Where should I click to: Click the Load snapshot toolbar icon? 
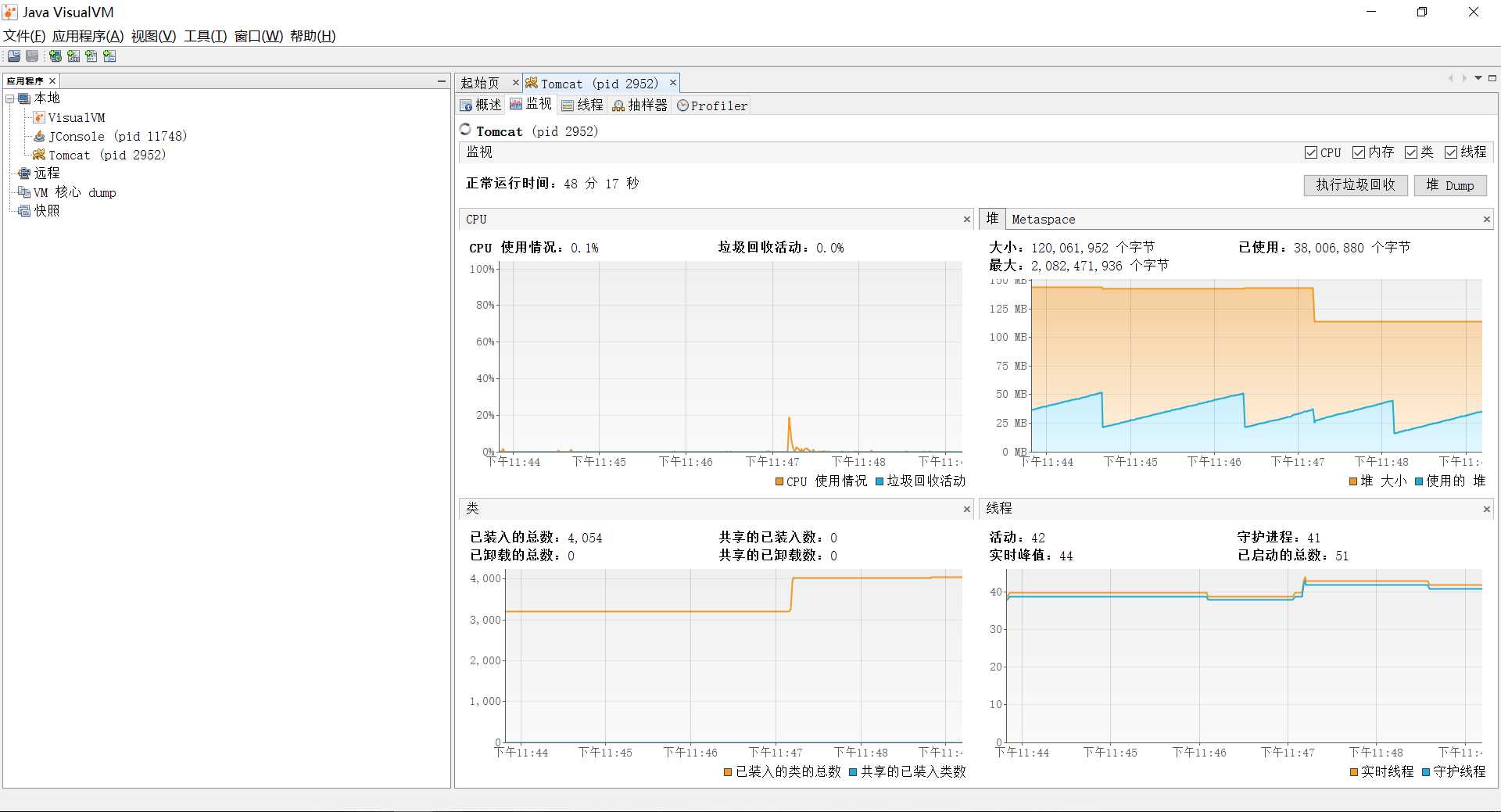14,56
